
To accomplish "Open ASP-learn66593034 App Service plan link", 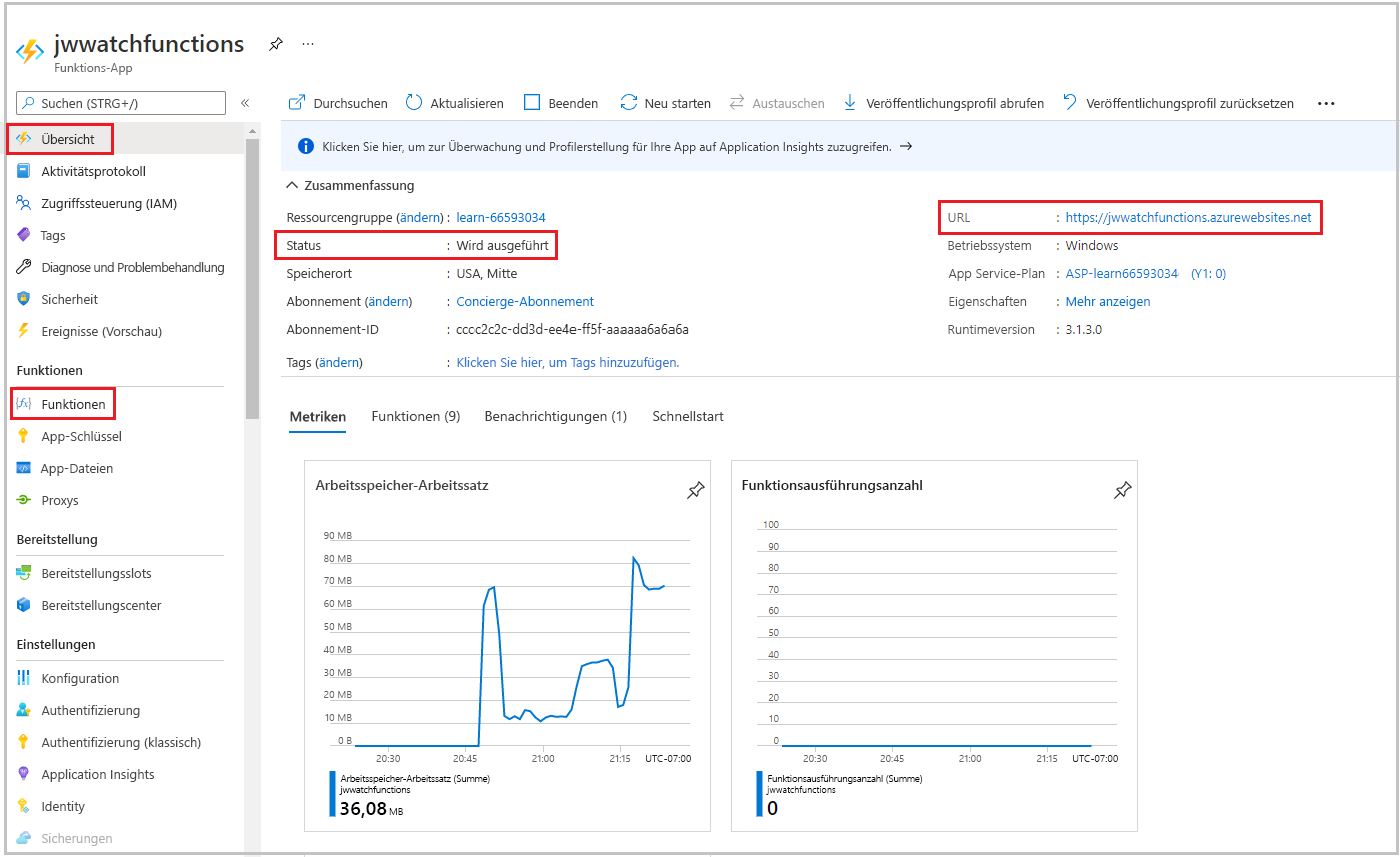I will 1122,273.
